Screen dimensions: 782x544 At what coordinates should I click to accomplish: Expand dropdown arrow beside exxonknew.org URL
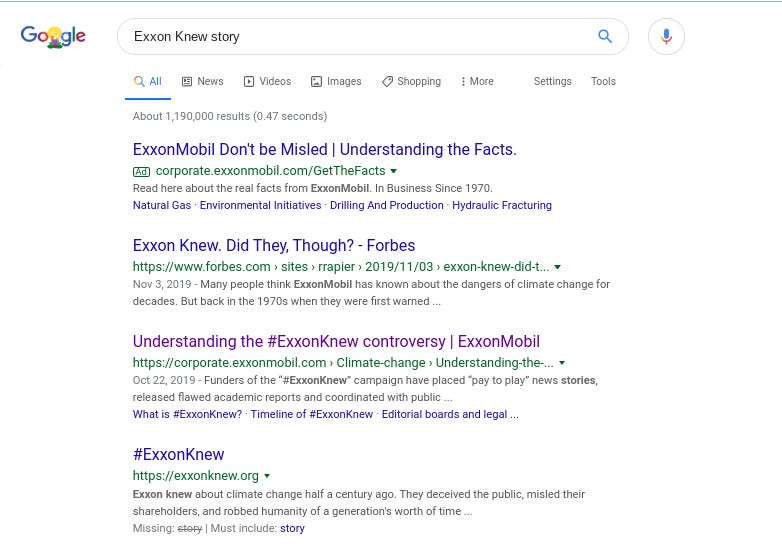(267, 476)
